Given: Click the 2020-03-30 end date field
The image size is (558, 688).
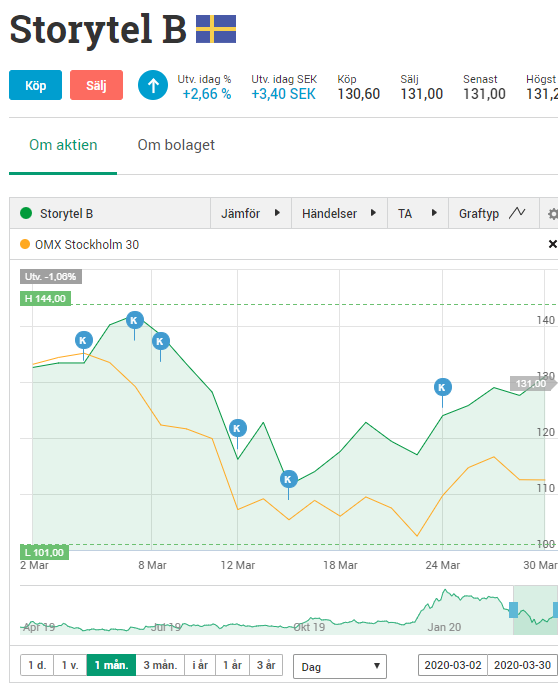Looking at the screenshot, I should [x=522, y=665].
